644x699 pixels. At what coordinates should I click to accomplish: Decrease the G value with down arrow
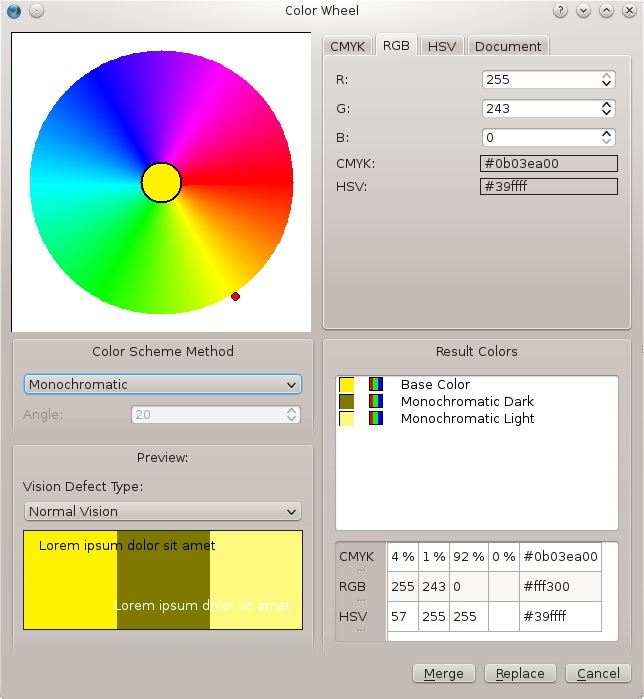pos(606,113)
